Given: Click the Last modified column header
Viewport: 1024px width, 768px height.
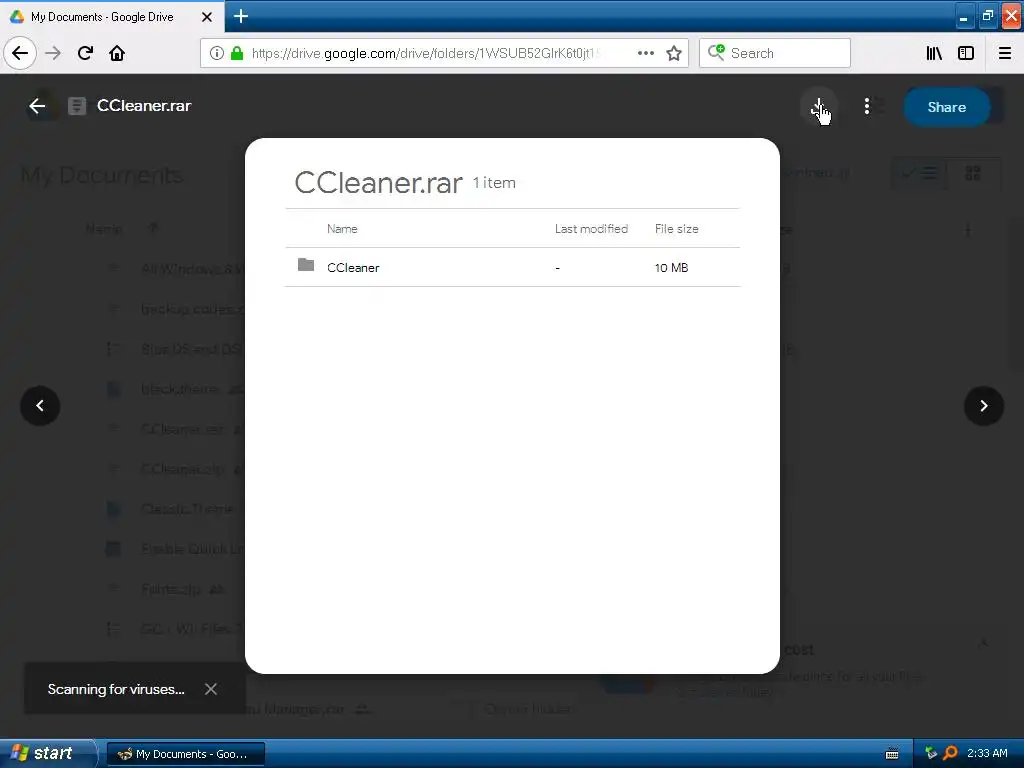Looking at the screenshot, I should pos(591,229).
